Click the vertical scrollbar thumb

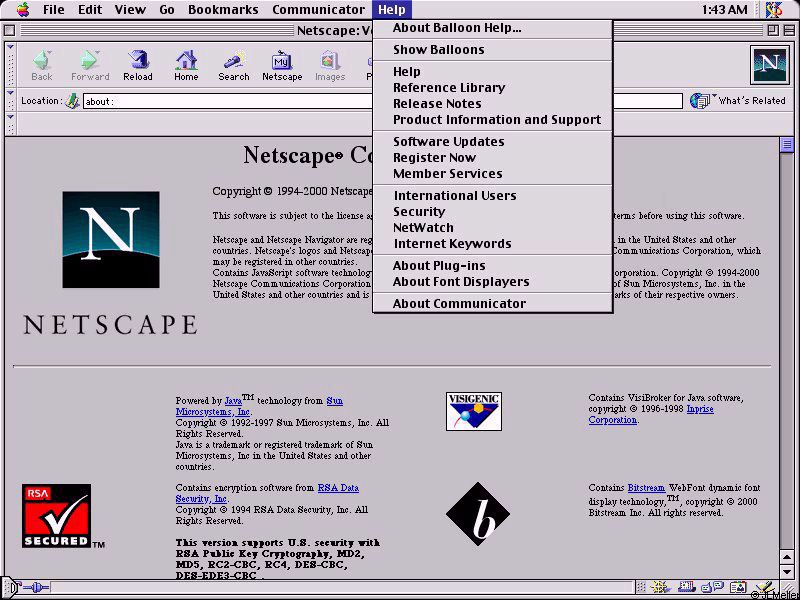[786, 144]
